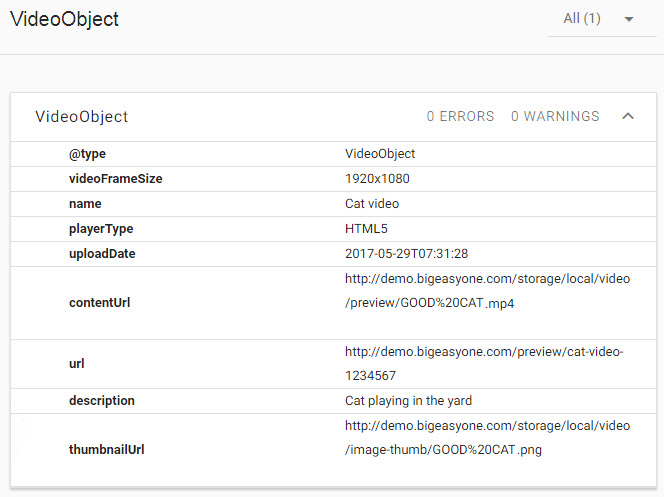664x497 pixels.
Task: Click the Cat playing in the yard description
Action: (408, 401)
